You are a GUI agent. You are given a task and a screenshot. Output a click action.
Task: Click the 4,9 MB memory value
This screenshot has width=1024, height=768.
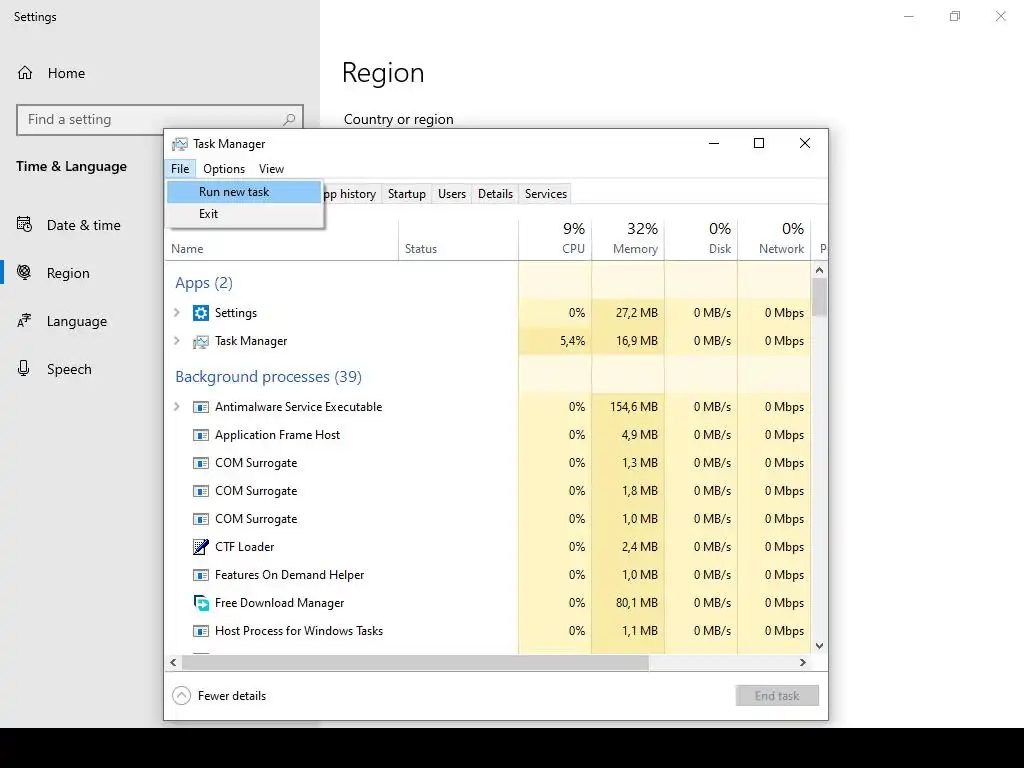pyautogui.click(x=639, y=435)
